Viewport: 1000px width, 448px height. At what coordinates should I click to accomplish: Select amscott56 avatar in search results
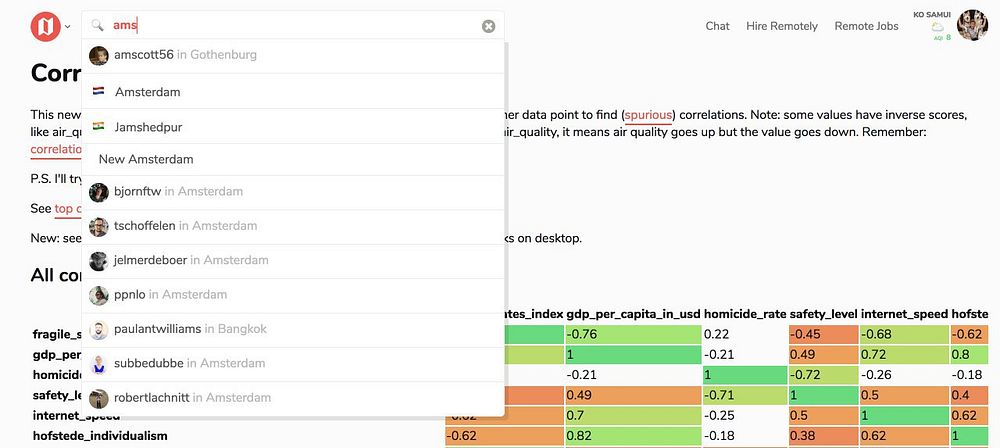coord(98,55)
